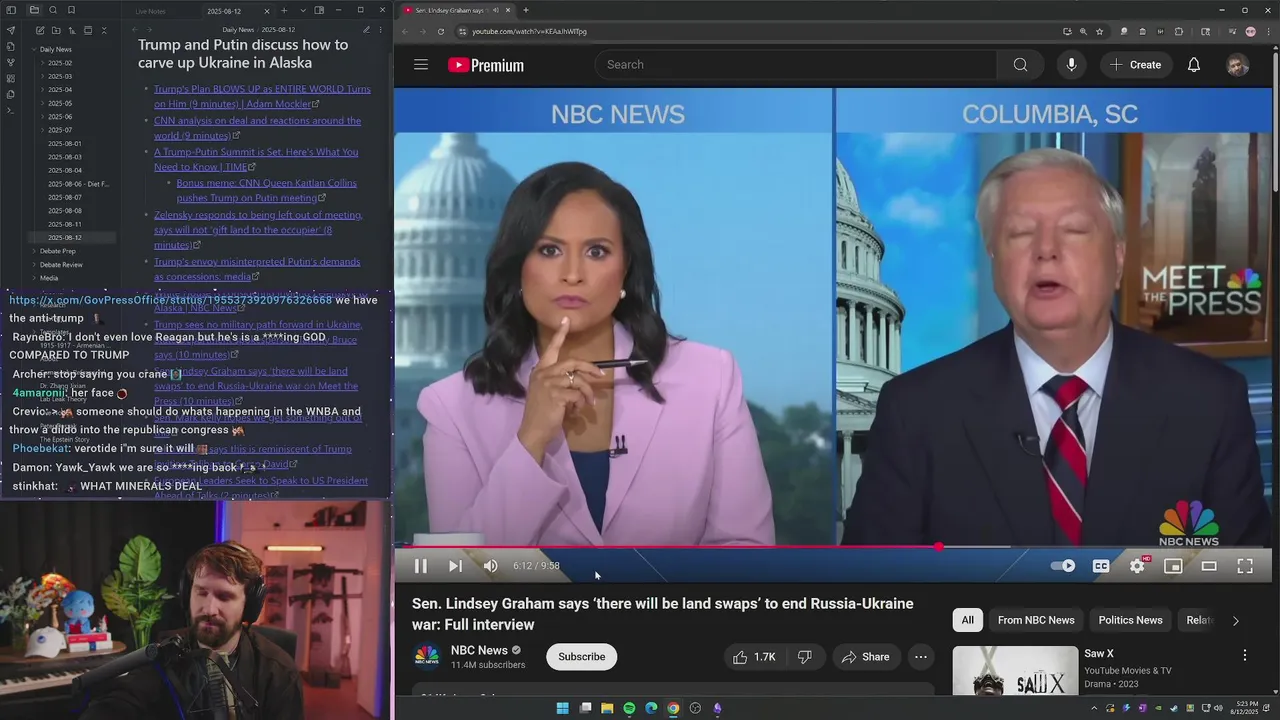This screenshot has height=720, width=1280.
Task: Expand the 2025-07 folder
Action: pyautogui.click(x=58, y=130)
